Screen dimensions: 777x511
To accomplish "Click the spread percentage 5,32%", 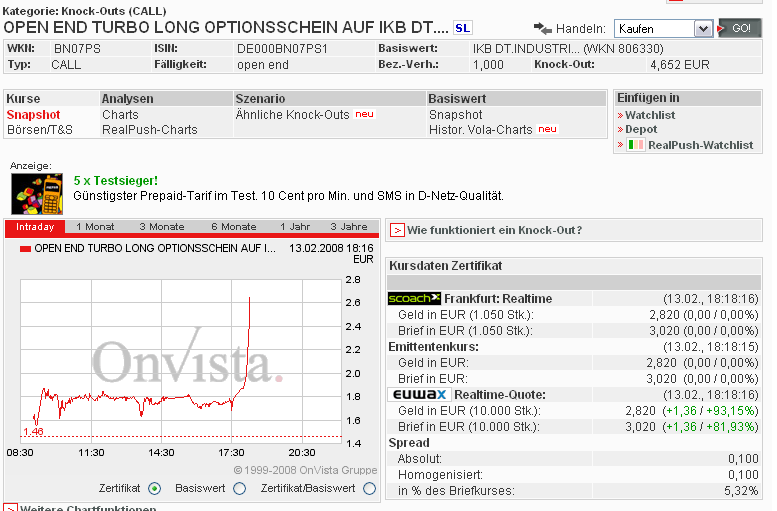I will pyautogui.click(x=741, y=491).
